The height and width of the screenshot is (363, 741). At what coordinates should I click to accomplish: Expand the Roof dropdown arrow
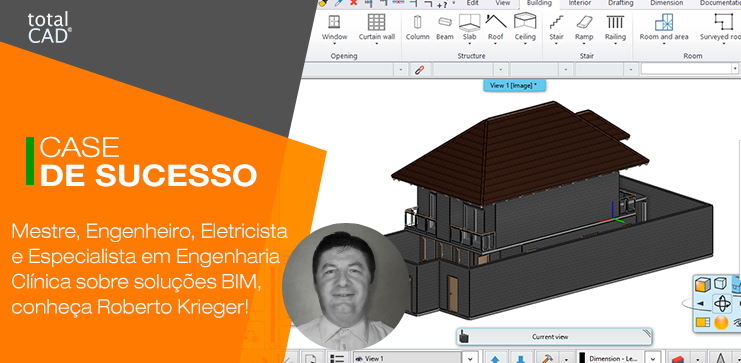click(x=495, y=44)
